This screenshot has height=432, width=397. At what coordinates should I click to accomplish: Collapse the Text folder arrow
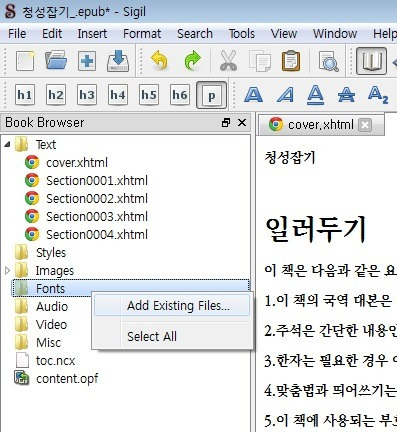tap(7, 145)
